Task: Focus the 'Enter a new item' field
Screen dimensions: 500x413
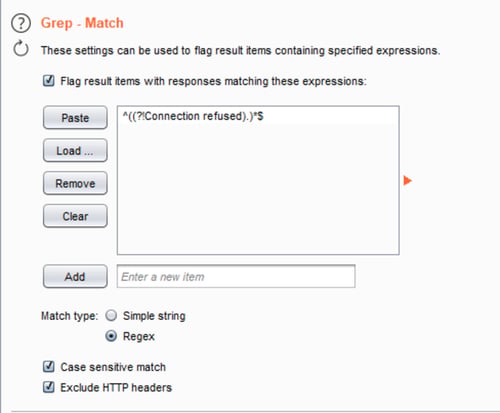Action: click(236, 276)
